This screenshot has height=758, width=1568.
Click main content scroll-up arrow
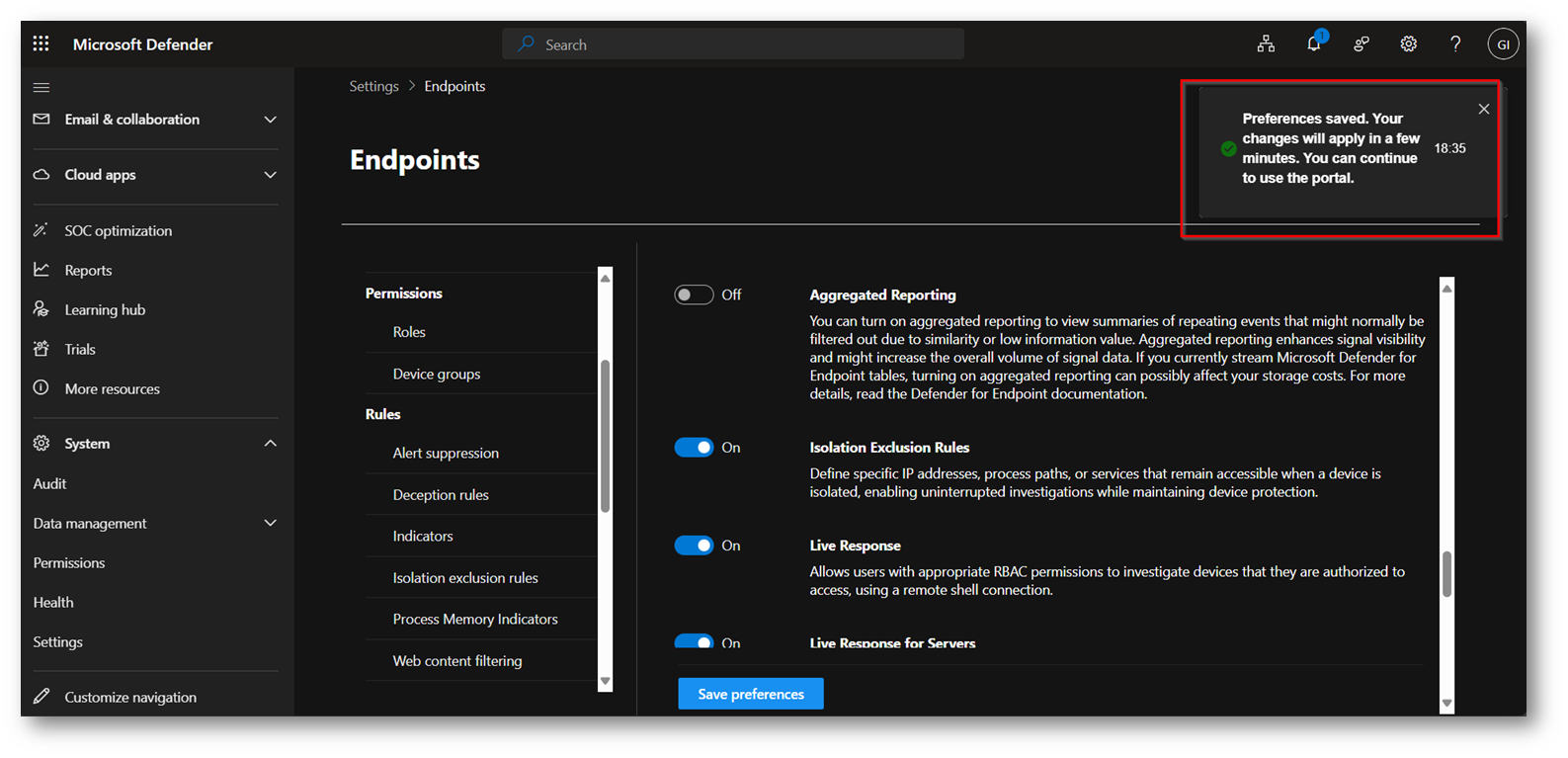(x=1446, y=288)
